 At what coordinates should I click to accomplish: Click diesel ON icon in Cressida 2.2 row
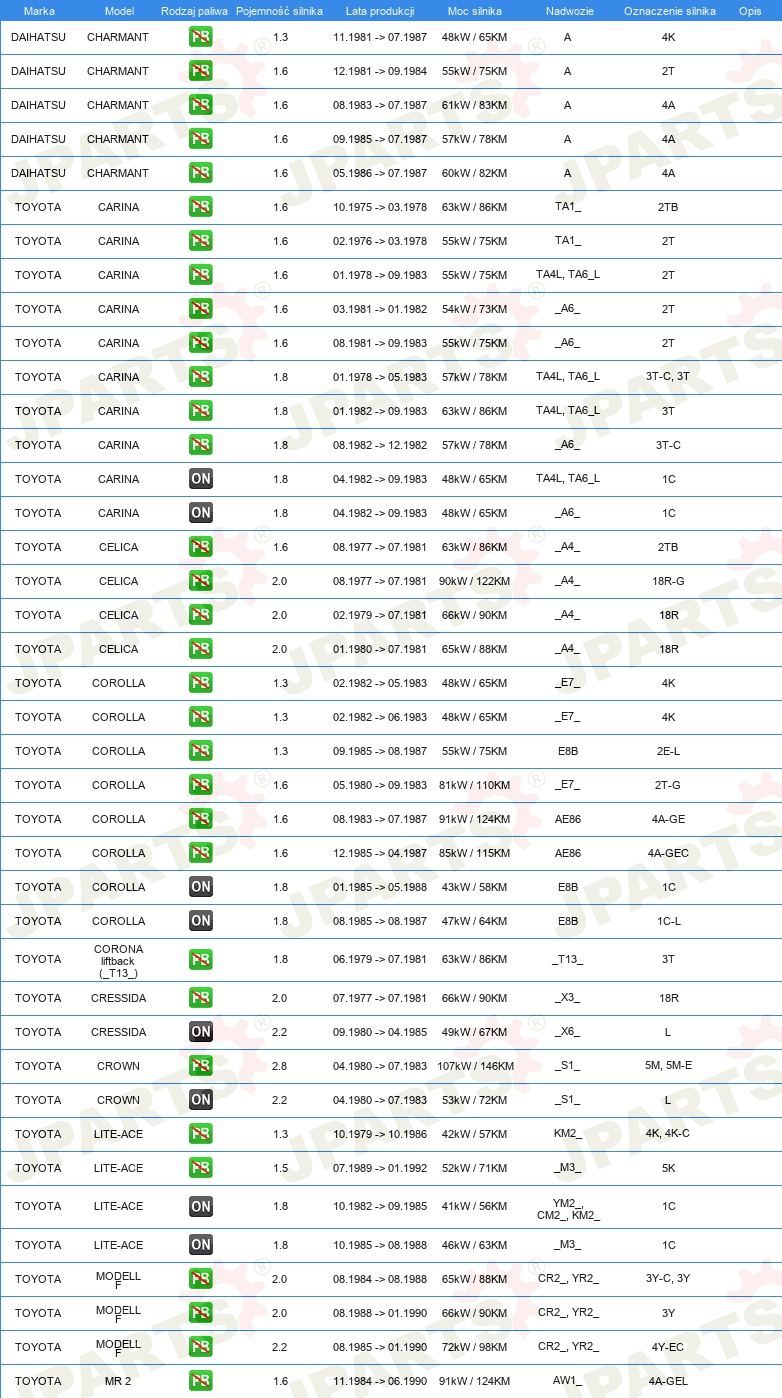pyautogui.click(x=201, y=1032)
